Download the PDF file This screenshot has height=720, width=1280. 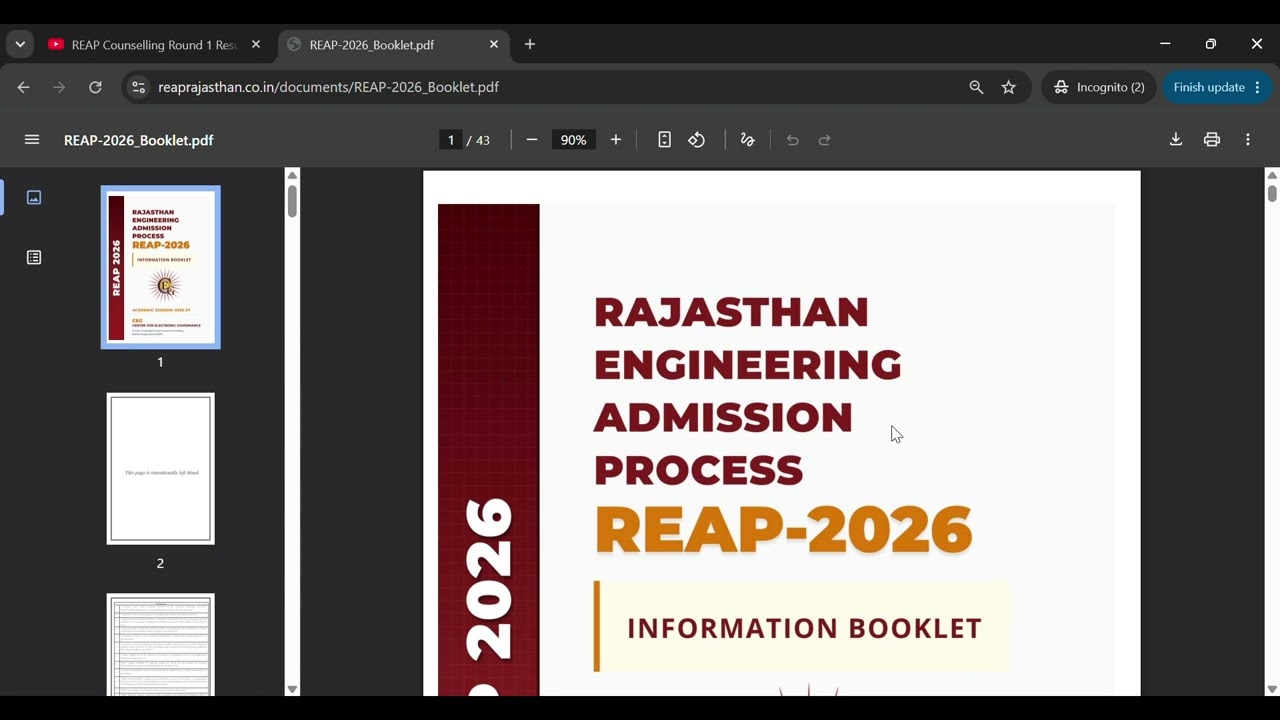coord(1176,140)
